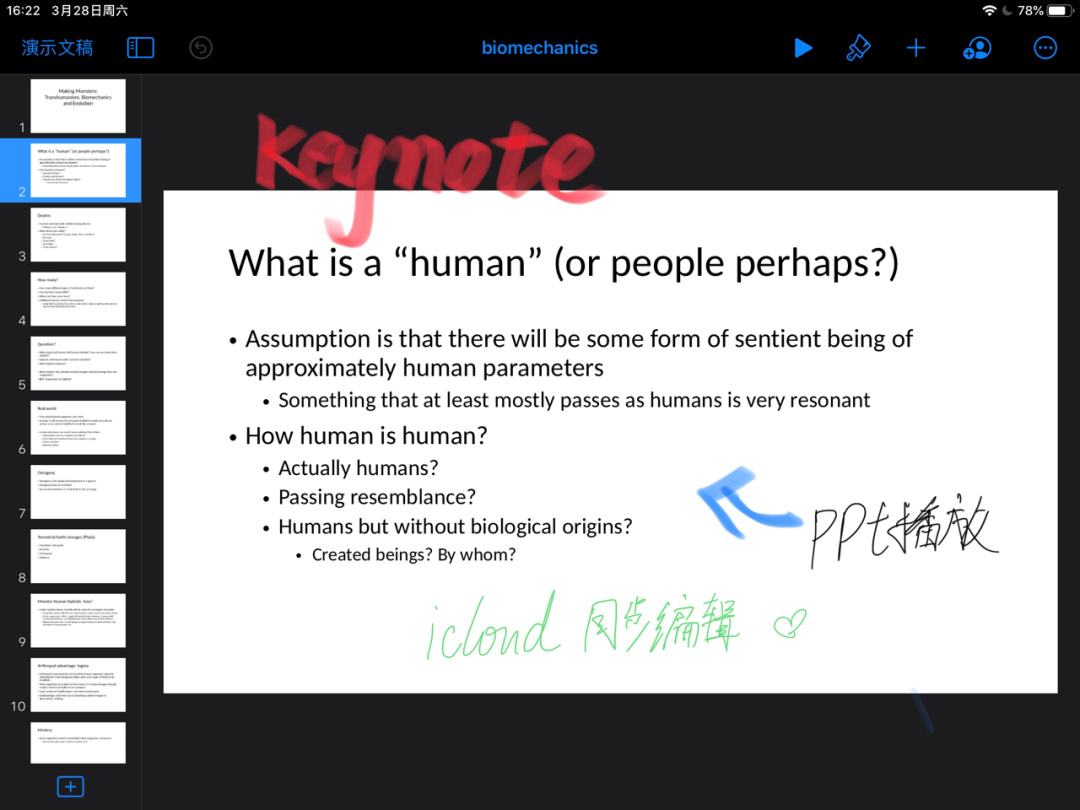Image resolution: width=1080 pixels, height=810 pixels.
Task: Toggle the slide navigator view button
Action: pyautogui.click(x=140, y=48)
